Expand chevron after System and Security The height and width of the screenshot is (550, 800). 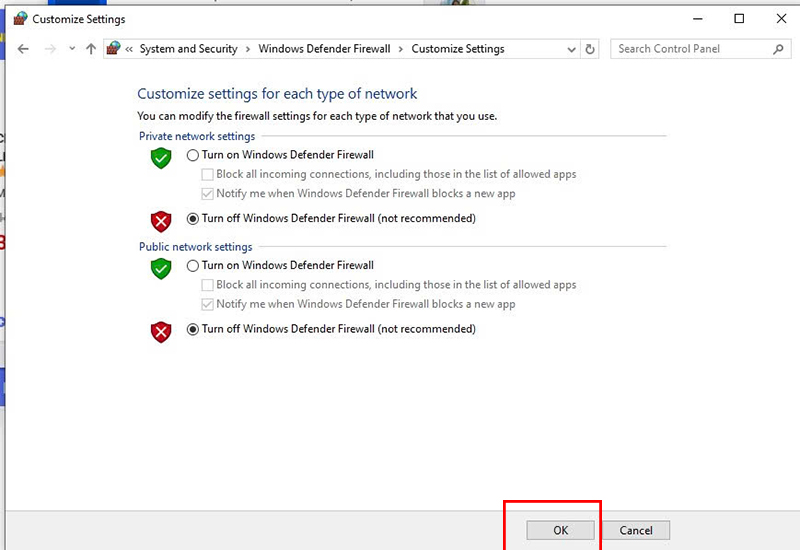[248, 49]
